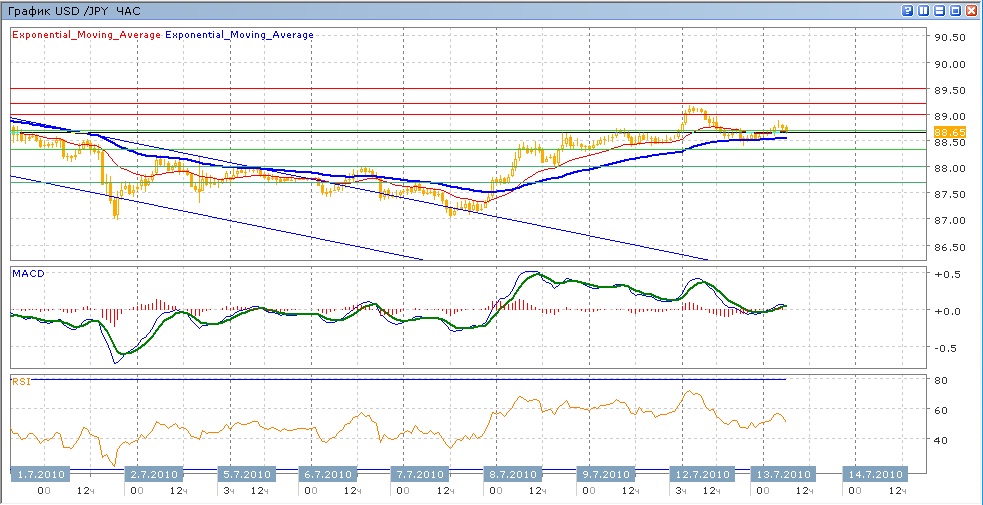Click the vertical split window icon
This screenshot has height=505, width=983.
click(x=924, y=10)
